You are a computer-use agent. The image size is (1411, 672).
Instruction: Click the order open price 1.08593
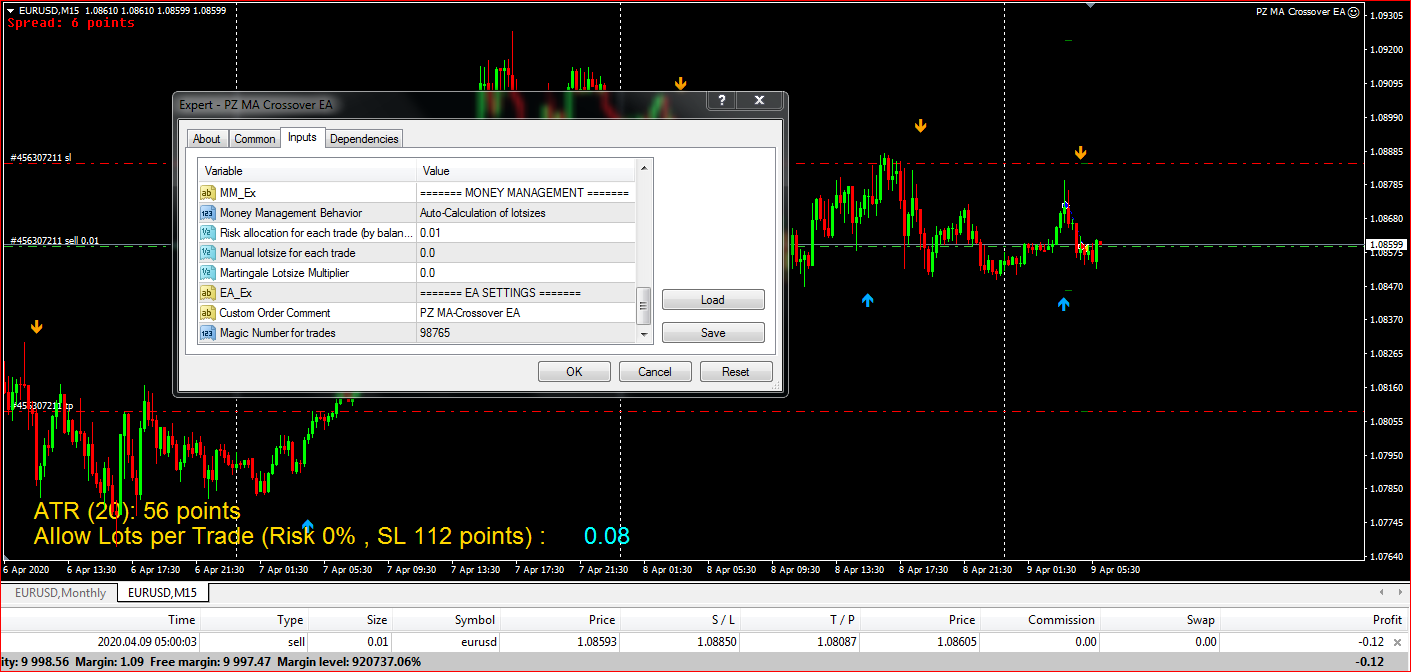[x=595, y=642]
